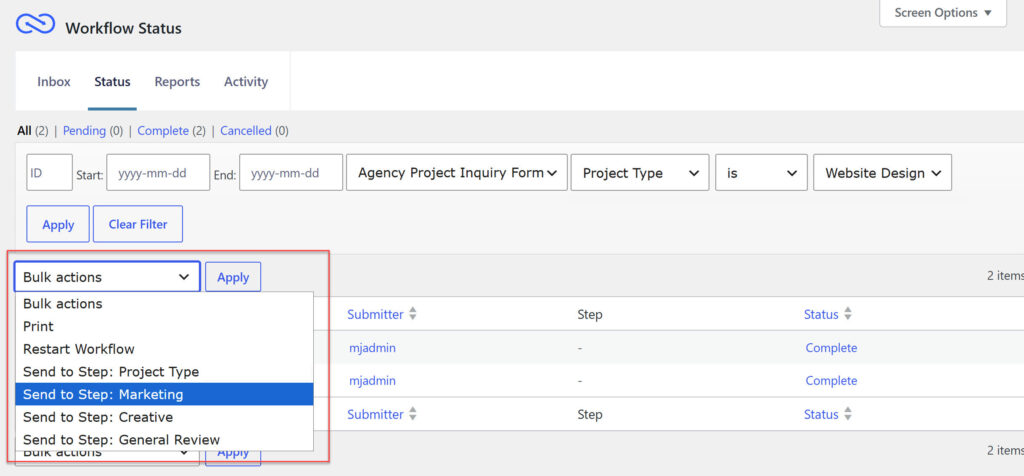Select Send to Step: General Review
This screenshot has height=476, width=1024.
click(x=164, y=439)
